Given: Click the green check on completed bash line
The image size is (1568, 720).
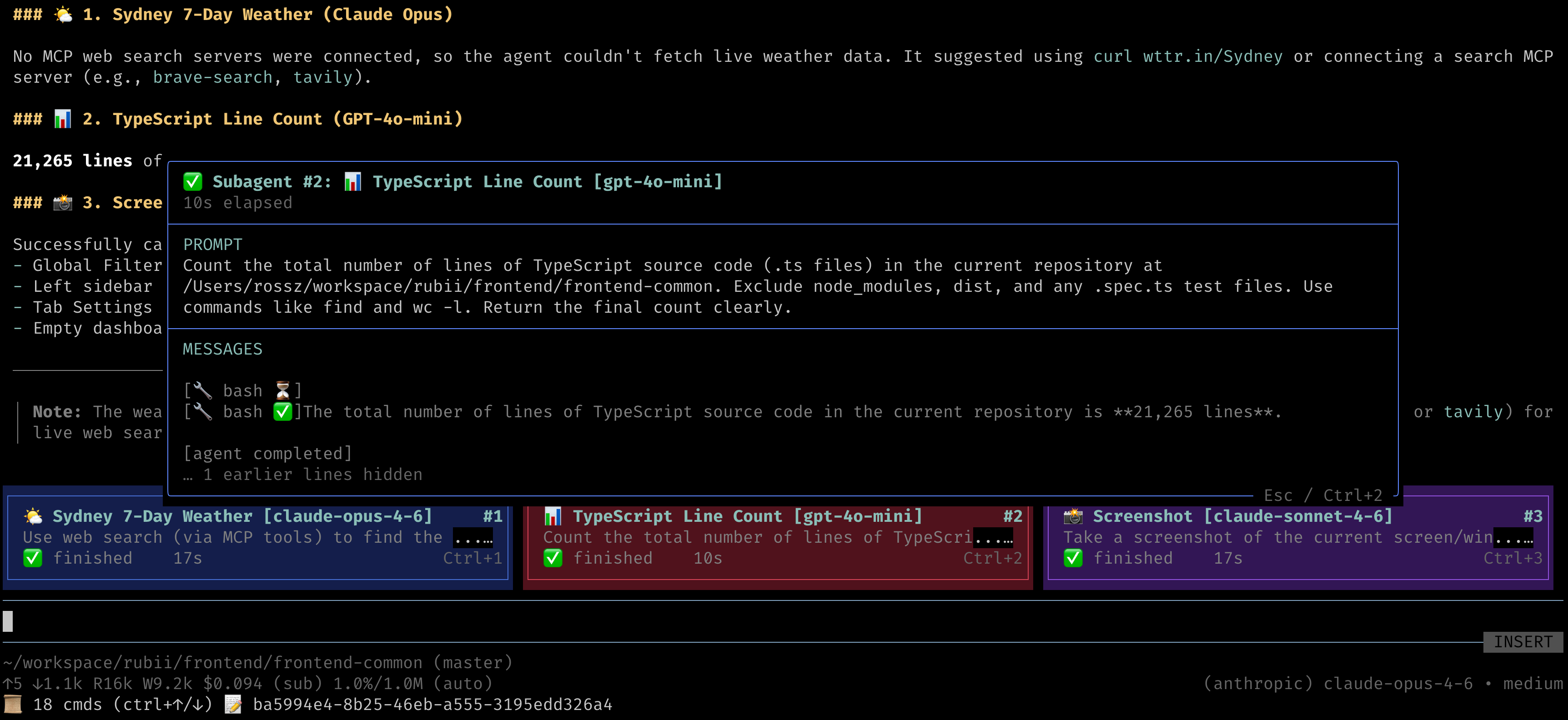Looking at the screenshot, I should tap(283, 412).
